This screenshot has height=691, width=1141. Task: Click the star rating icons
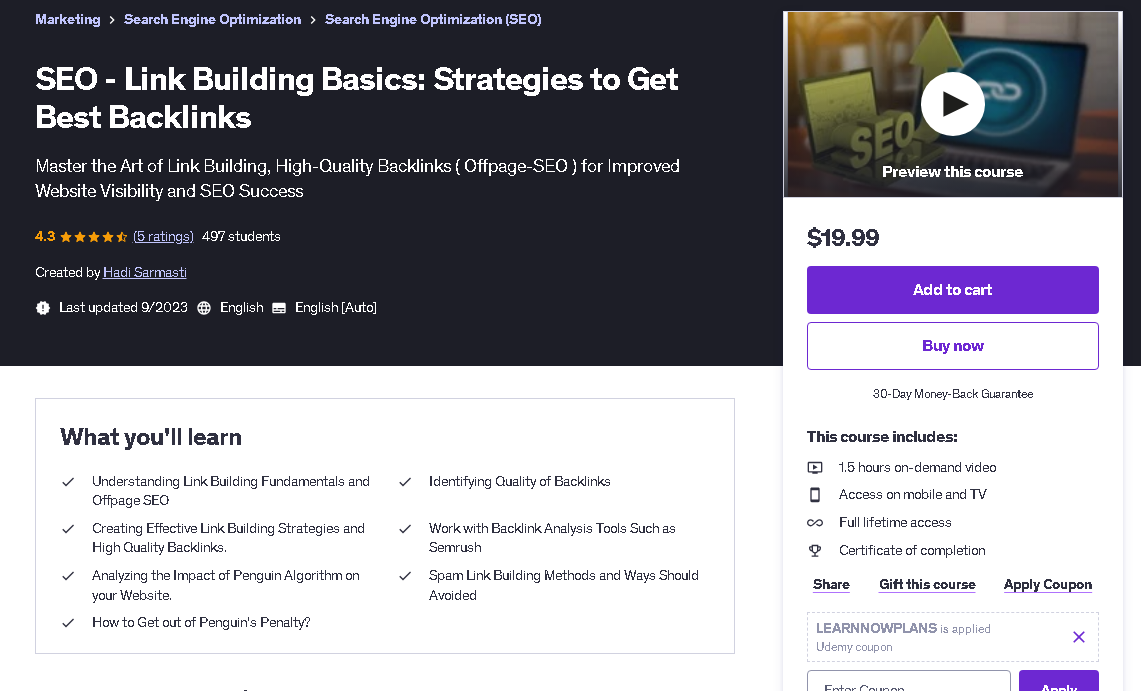pos(94,236)
